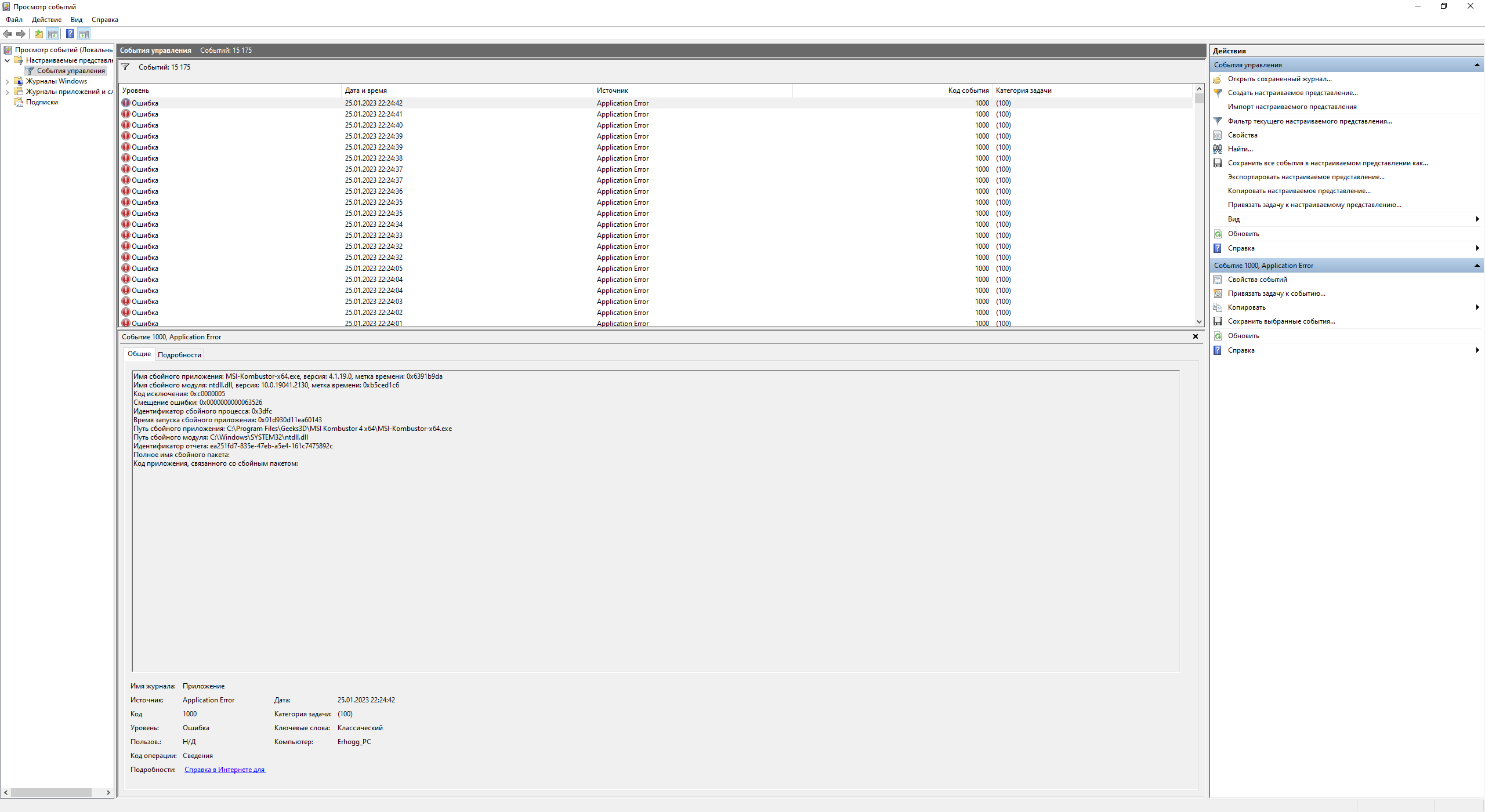Click the green Обновить refresh icon

pos(1218,234)
